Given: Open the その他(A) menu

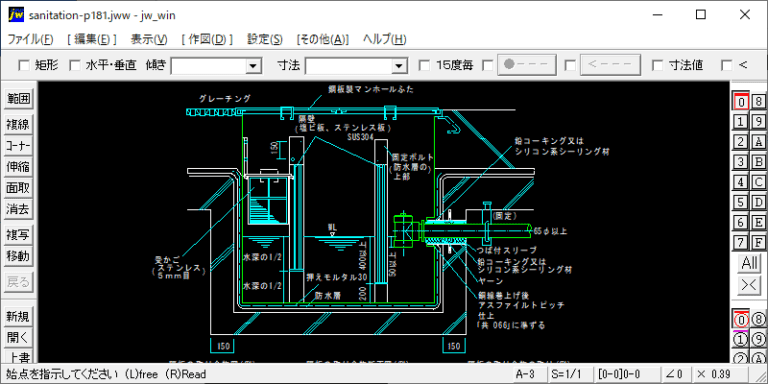Looking at the screenshot, I should [x=322, y=39].
